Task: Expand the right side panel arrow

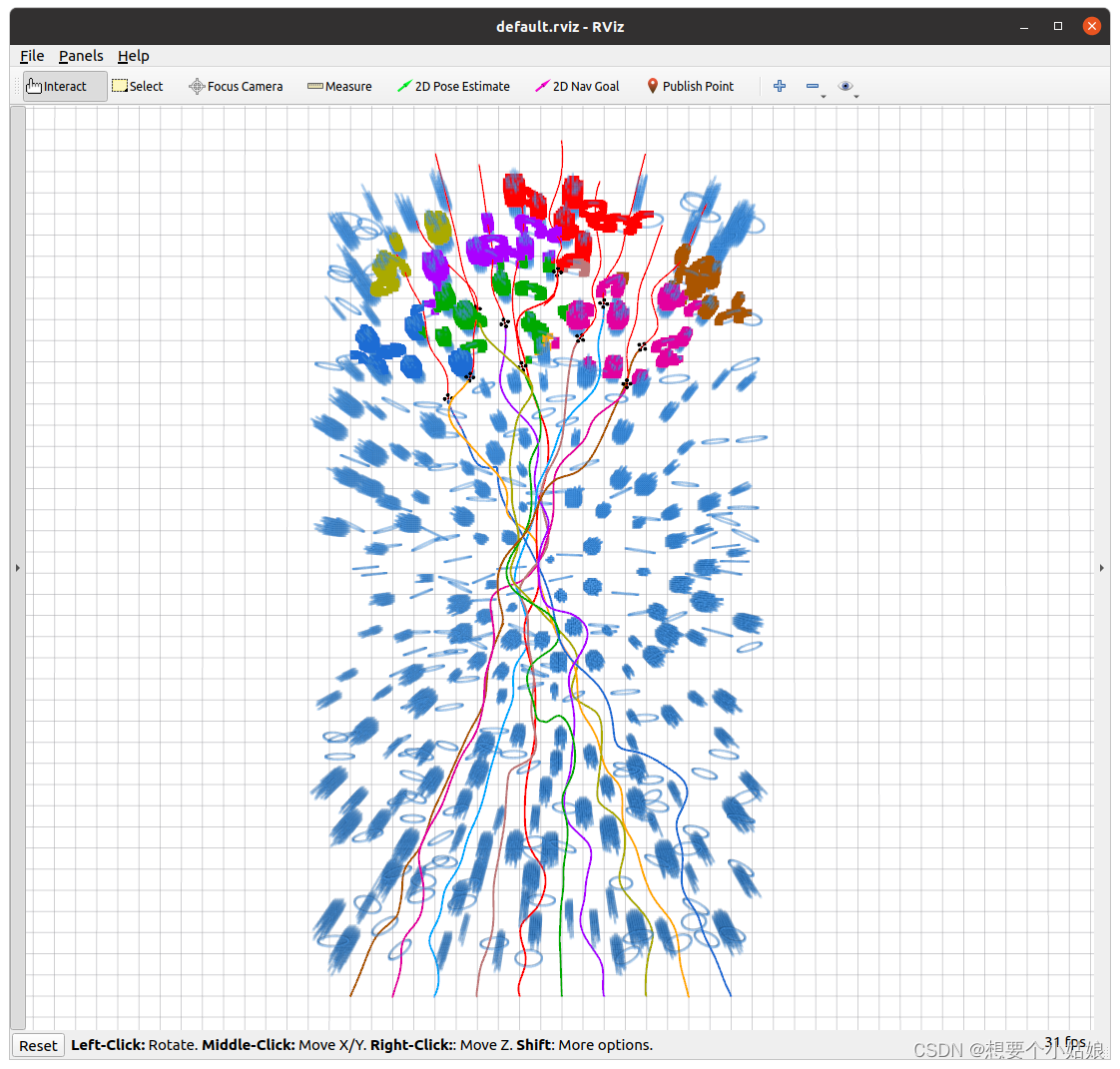Action: [1102, 568]
